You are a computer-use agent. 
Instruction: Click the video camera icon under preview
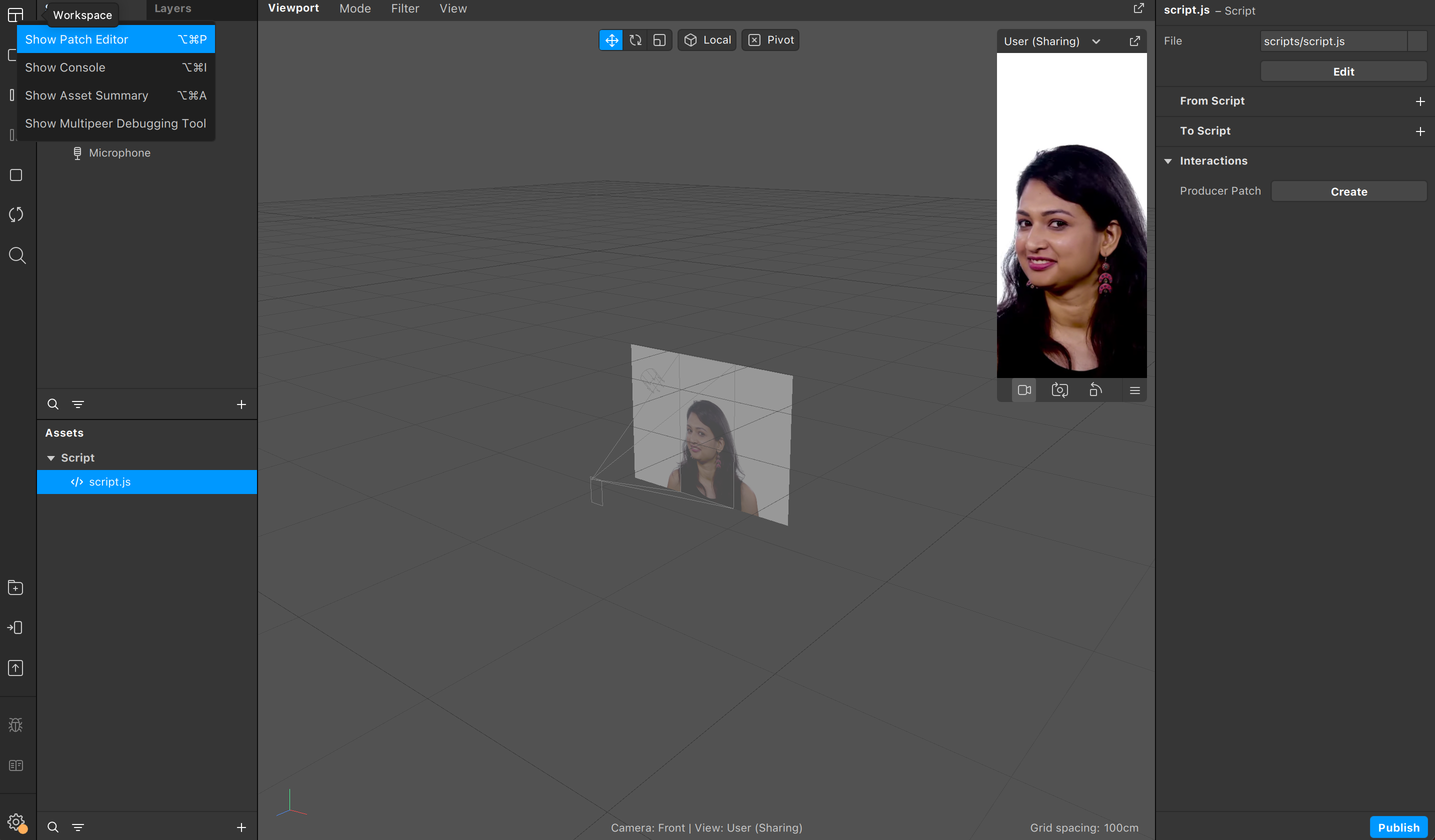coord(1024,390)
